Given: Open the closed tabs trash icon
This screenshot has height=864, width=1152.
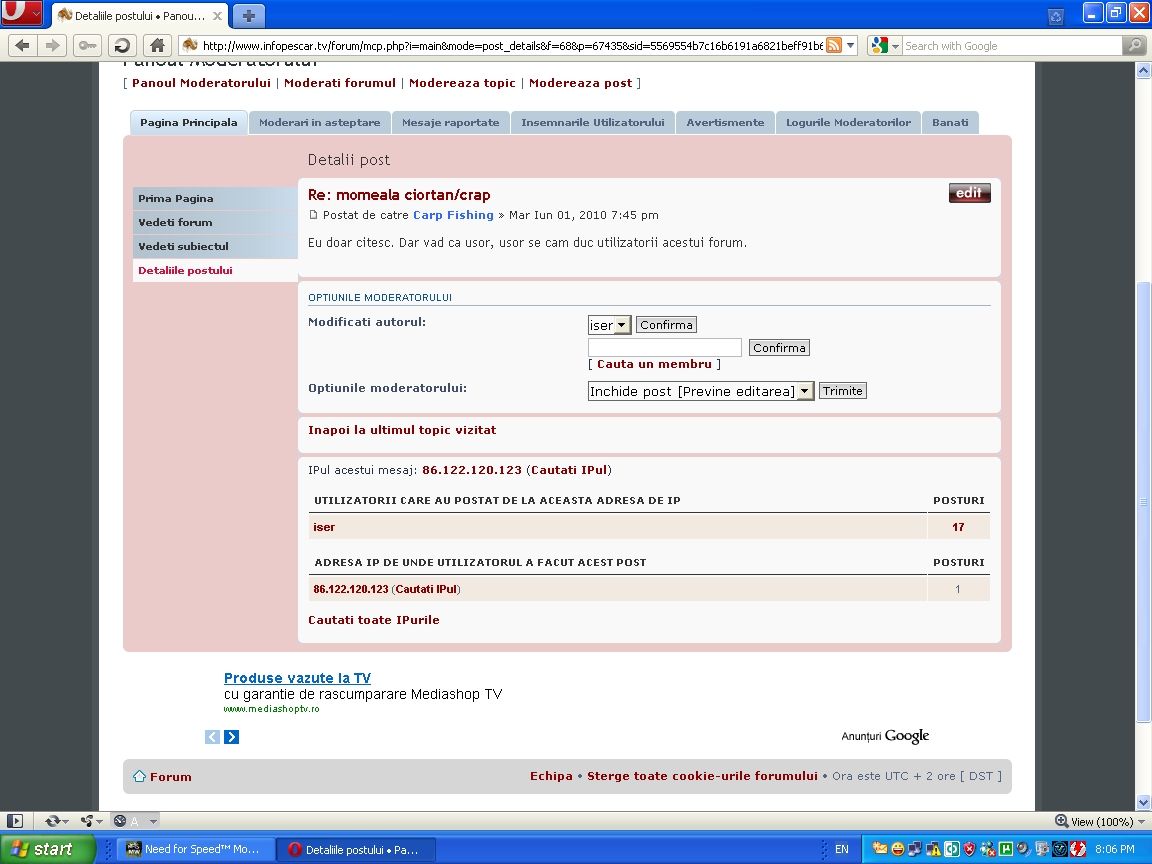Looking at the screenshot, I should tap(1055, 16).
